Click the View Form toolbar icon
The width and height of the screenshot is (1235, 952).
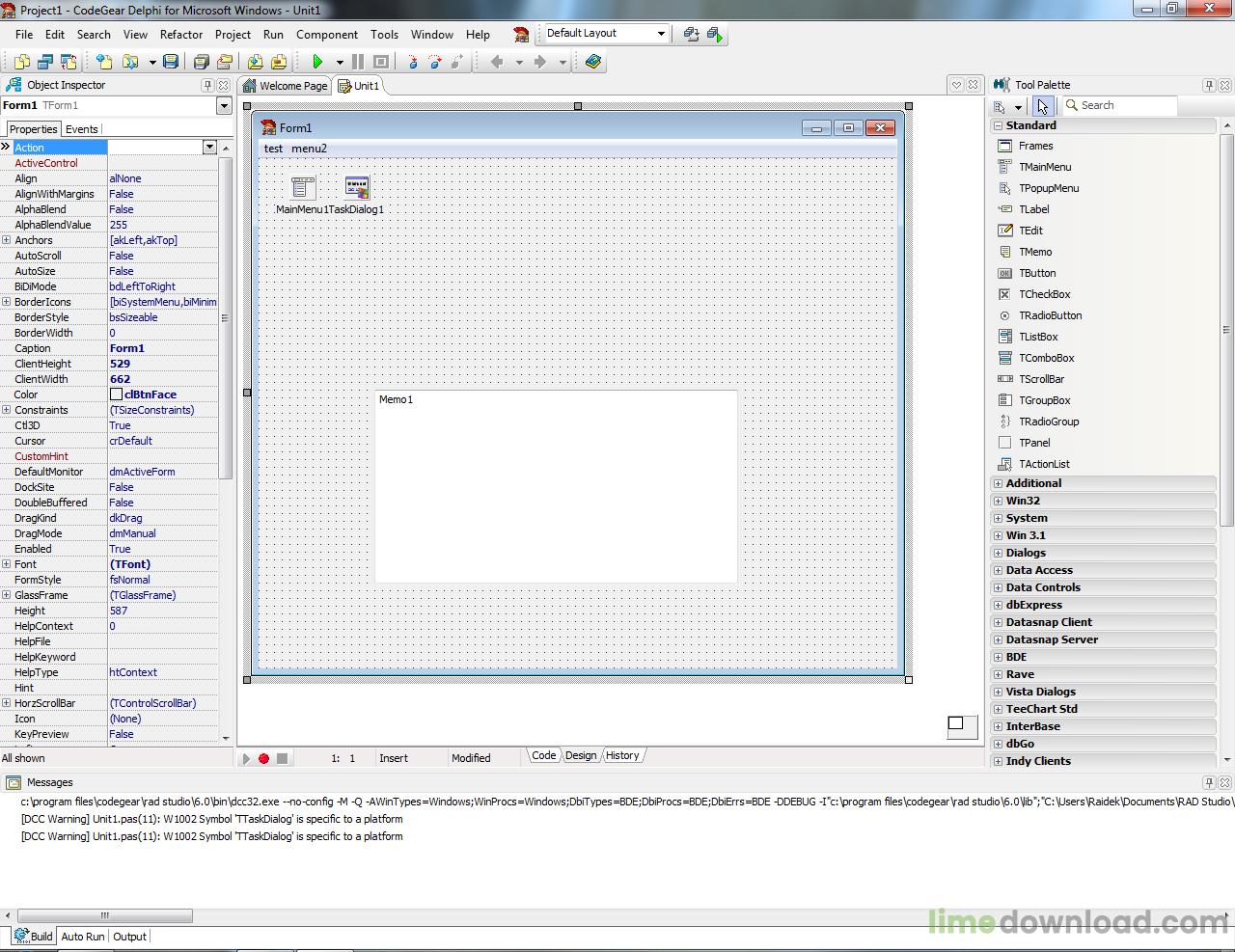[x=45, y=62]
